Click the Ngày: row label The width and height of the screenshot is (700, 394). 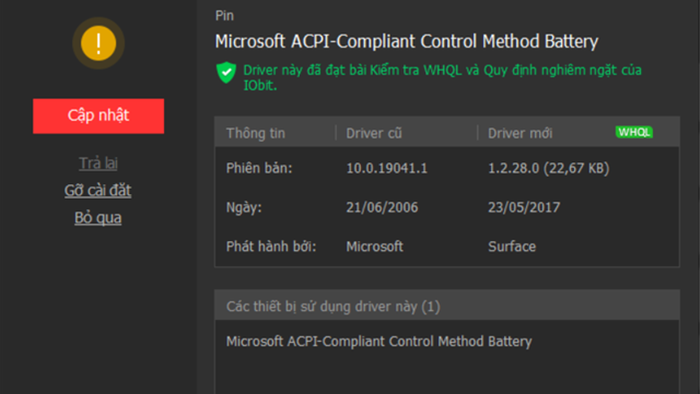244,207
